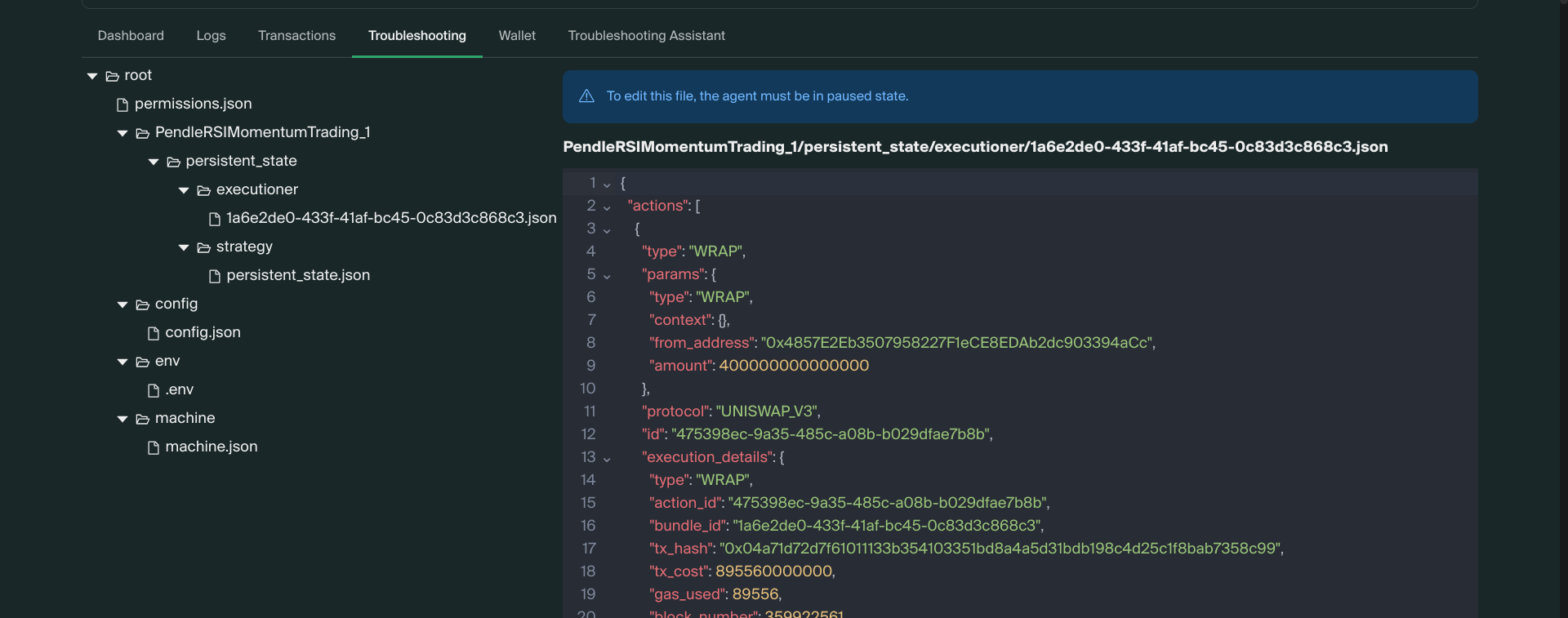
Task: Open permissions.json in the file tree
Action: click(193, 104)
